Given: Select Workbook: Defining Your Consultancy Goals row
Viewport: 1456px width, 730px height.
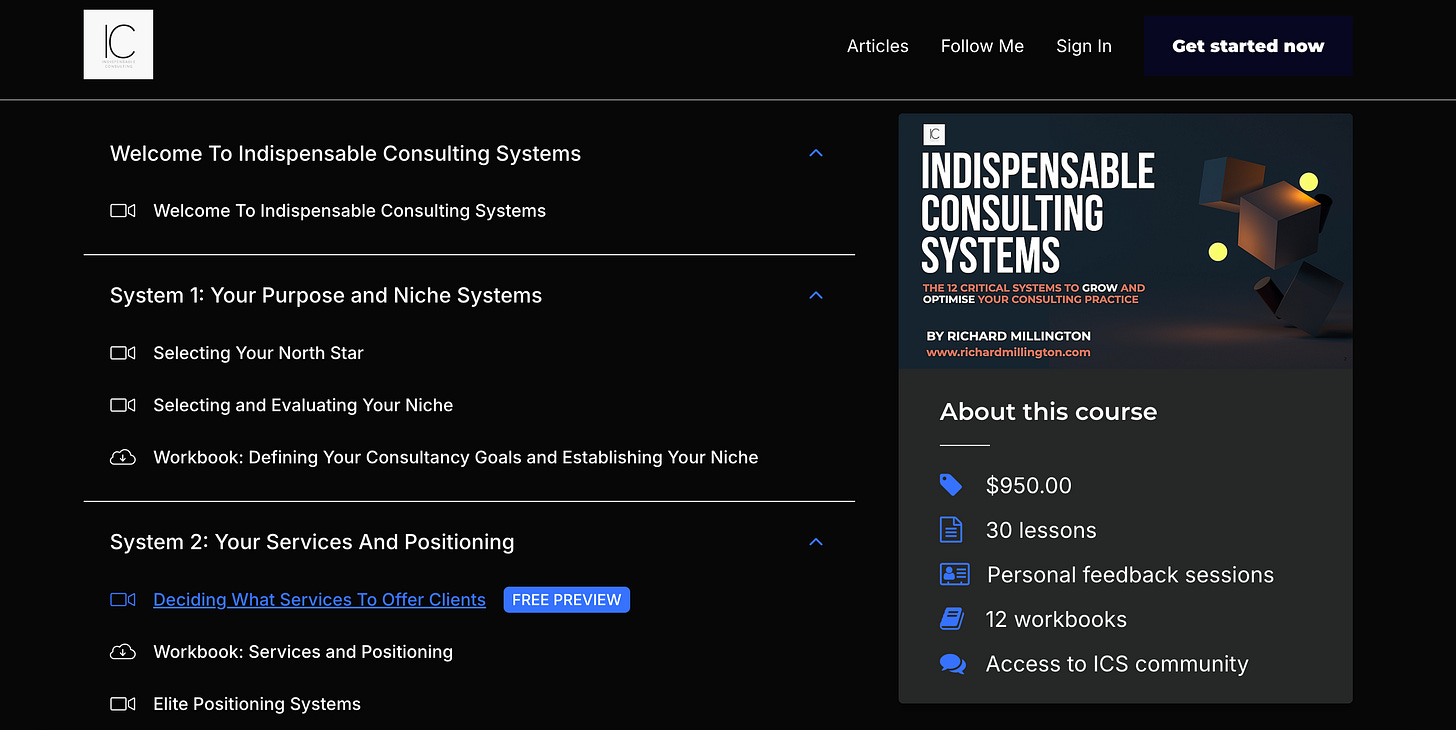Looking at the screenshot, I should coord(455,457).
